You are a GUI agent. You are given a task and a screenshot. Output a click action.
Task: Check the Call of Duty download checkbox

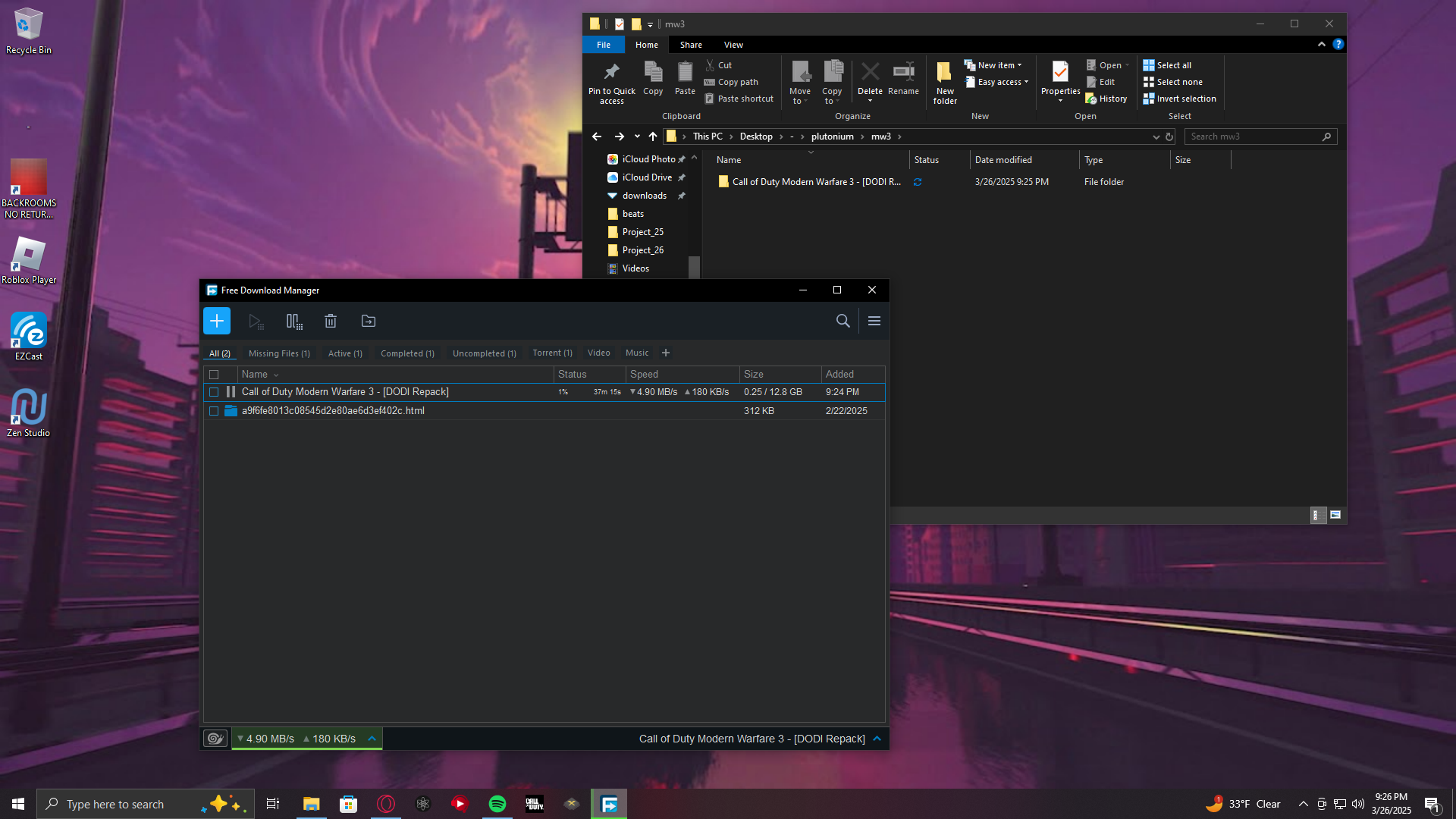tap(214, 392)
